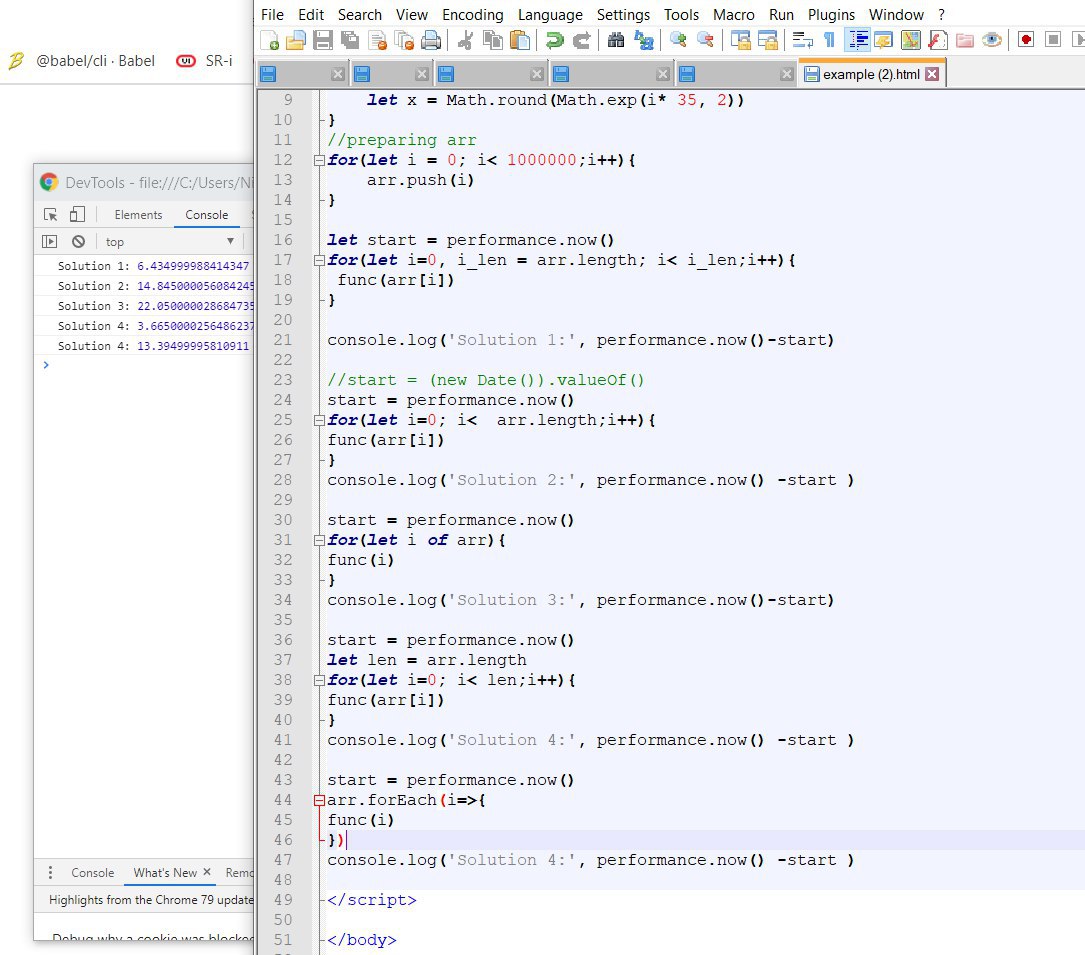The height and width of the screenshot is (955, 1085).
Task: Open the Settings menu
Action: [x=623, y=15]
